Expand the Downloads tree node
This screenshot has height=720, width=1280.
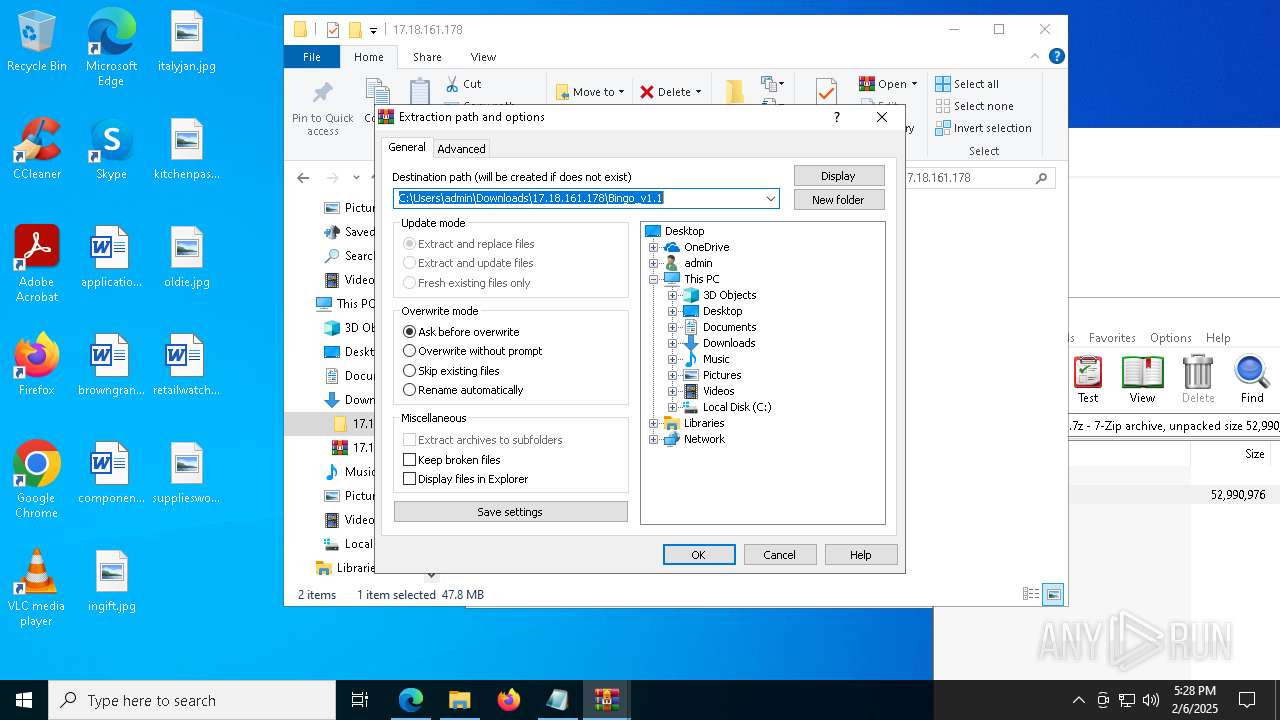point(673,343)
